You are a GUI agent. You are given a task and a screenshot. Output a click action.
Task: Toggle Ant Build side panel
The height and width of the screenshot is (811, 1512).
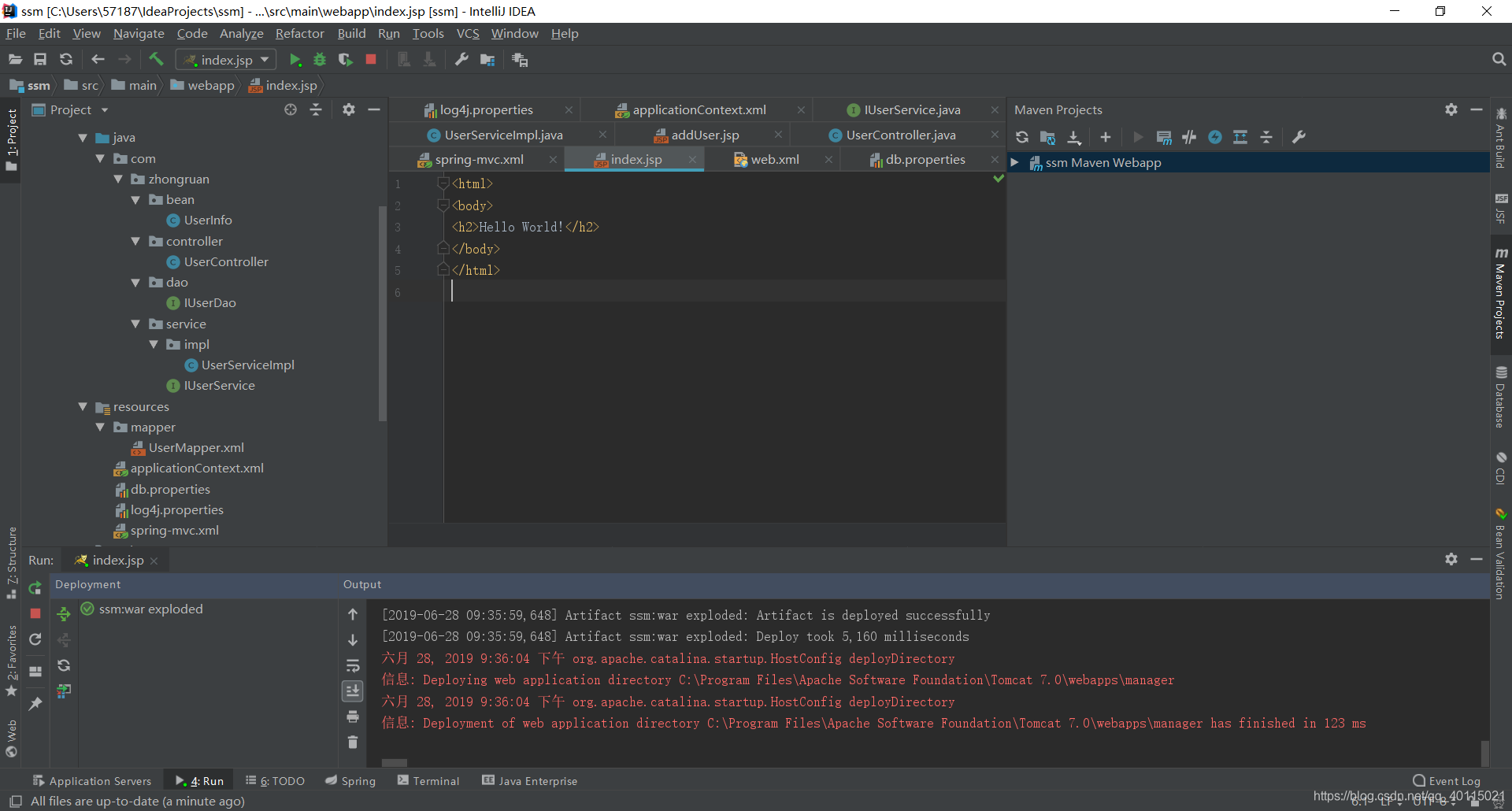(1501, 139)
